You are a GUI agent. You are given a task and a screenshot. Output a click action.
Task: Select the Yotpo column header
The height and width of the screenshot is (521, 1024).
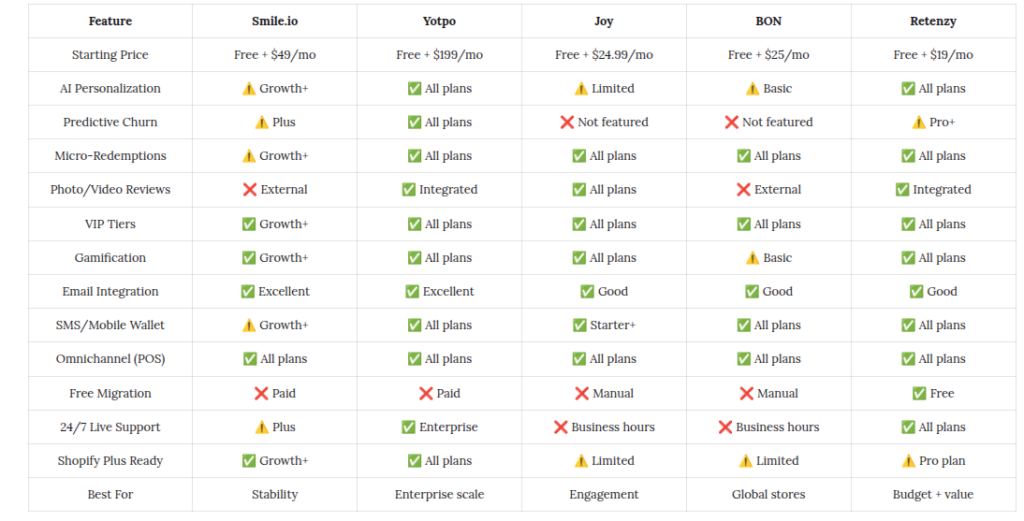pos(439,21)
